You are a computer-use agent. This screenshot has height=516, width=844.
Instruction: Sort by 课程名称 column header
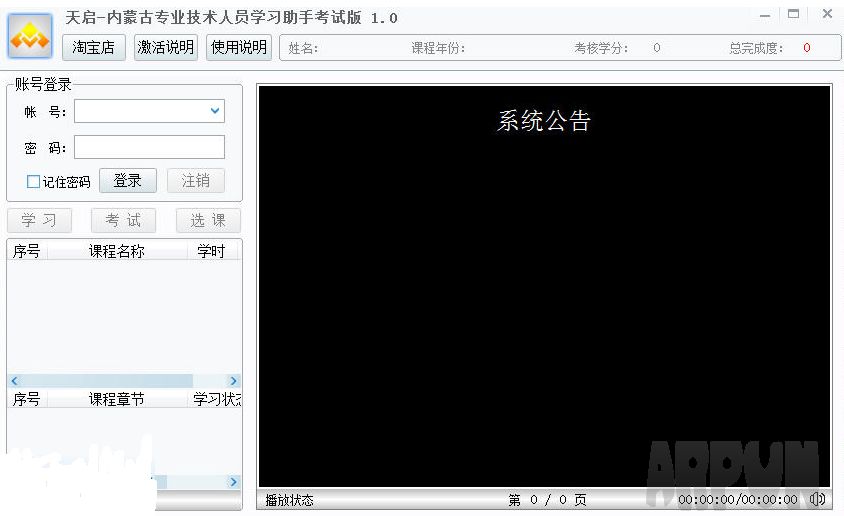click(116, 251)
